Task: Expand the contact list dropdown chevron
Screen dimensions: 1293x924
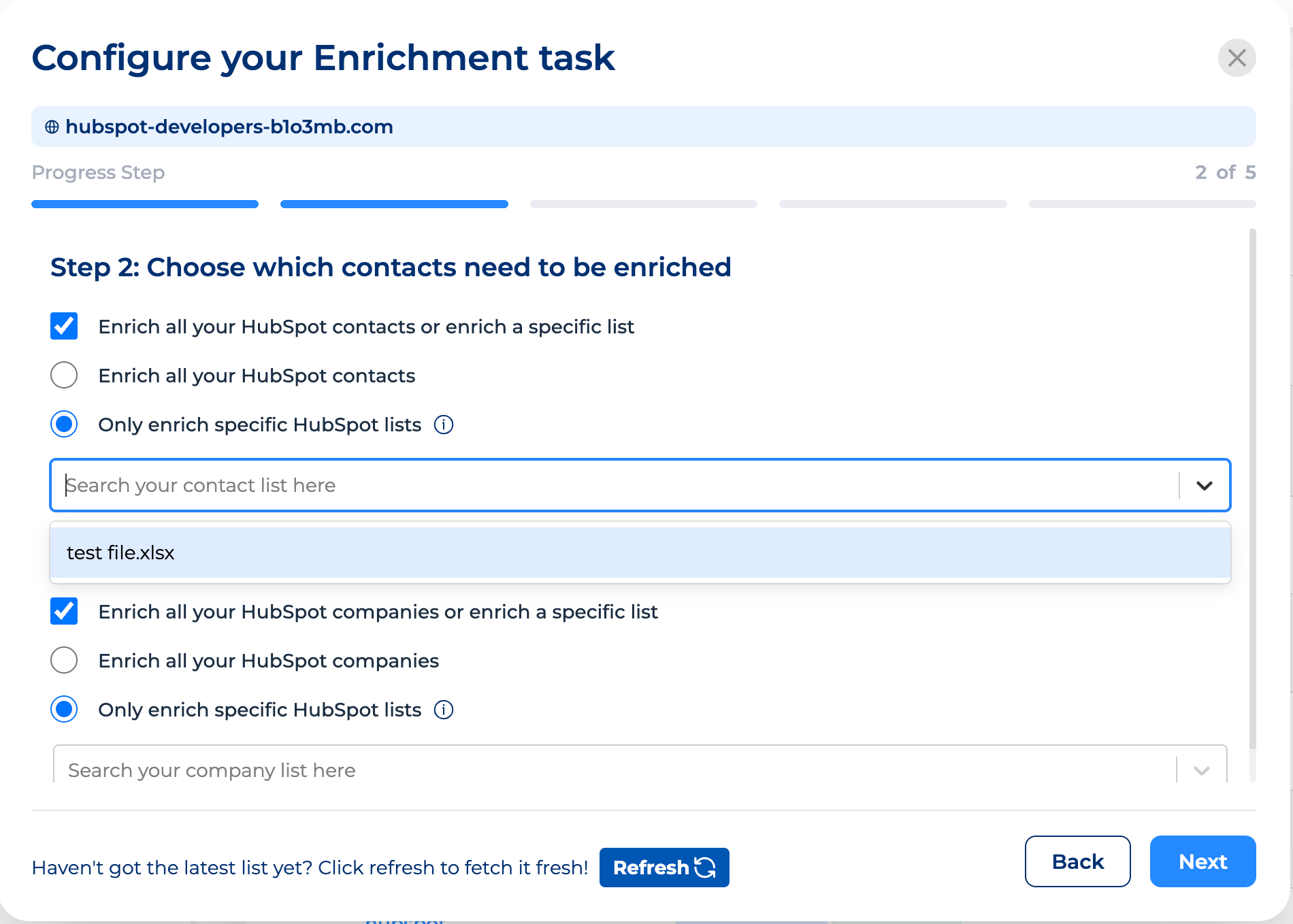Action: [1205, 485]
